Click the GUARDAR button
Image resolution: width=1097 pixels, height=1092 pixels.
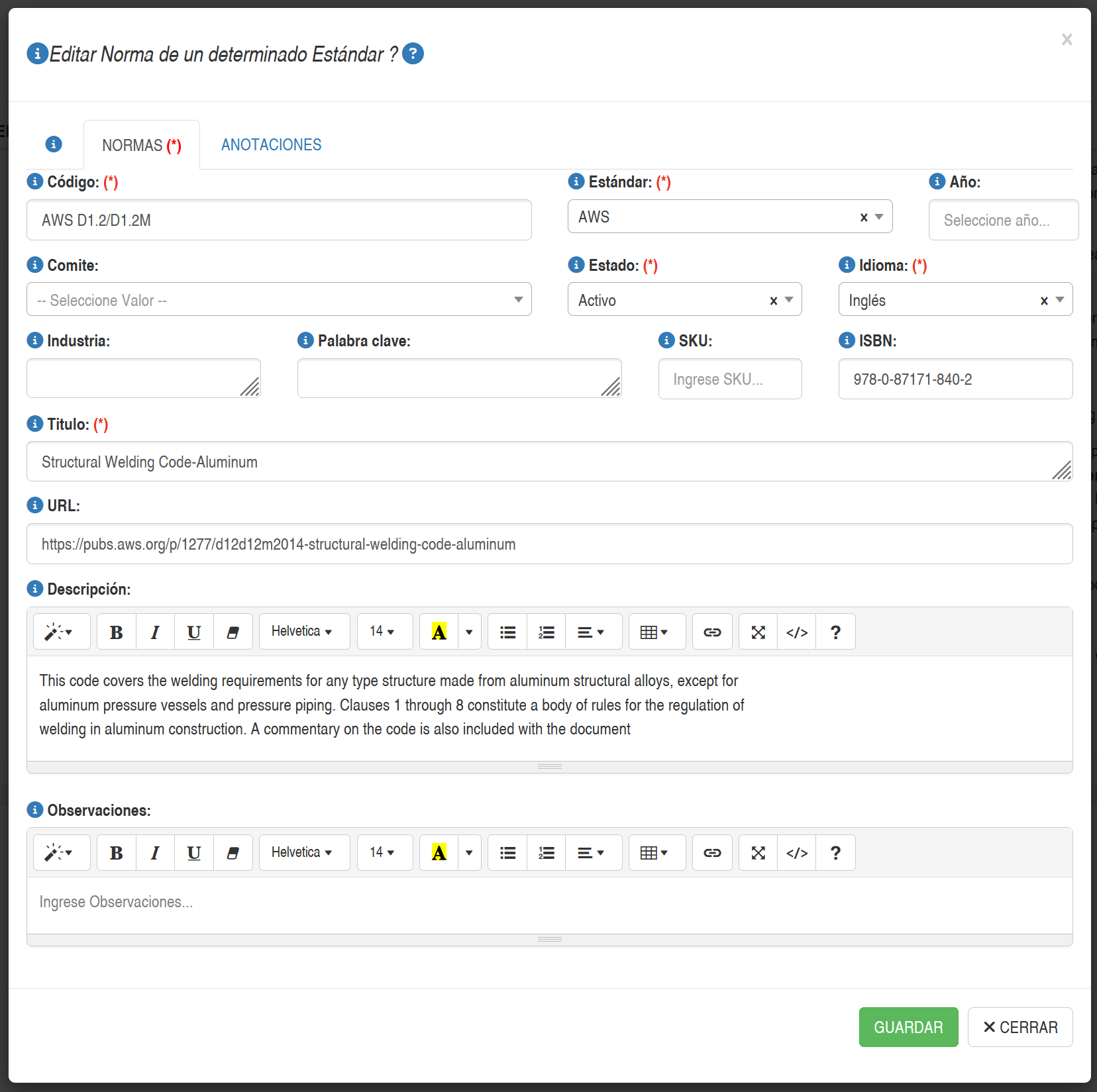(x=908, y=1027)
